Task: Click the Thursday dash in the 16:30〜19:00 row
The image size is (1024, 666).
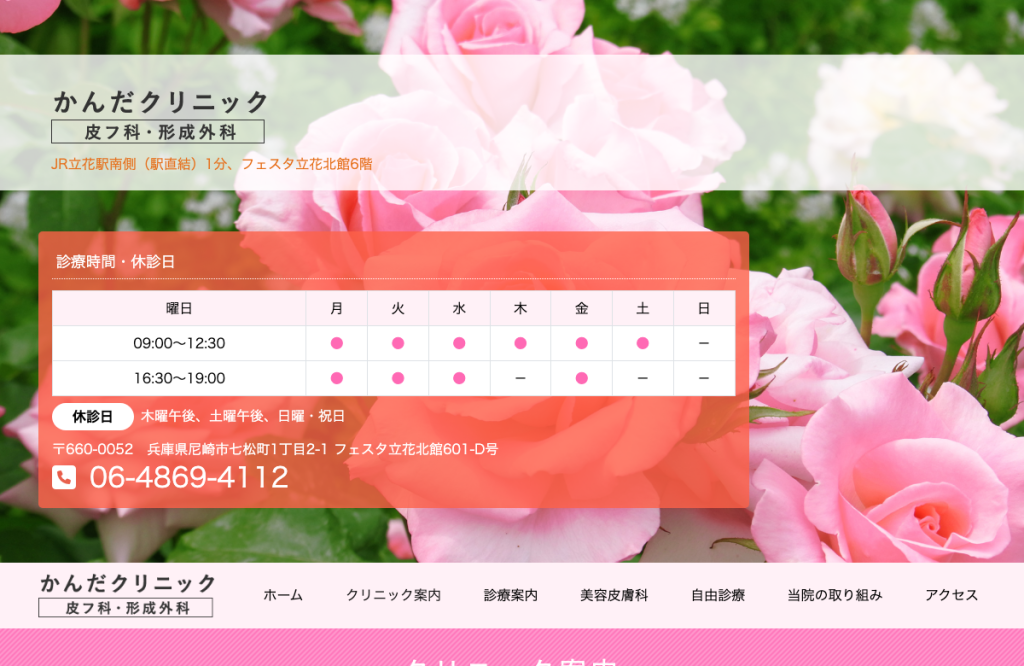Action: [x=520, y=378]
